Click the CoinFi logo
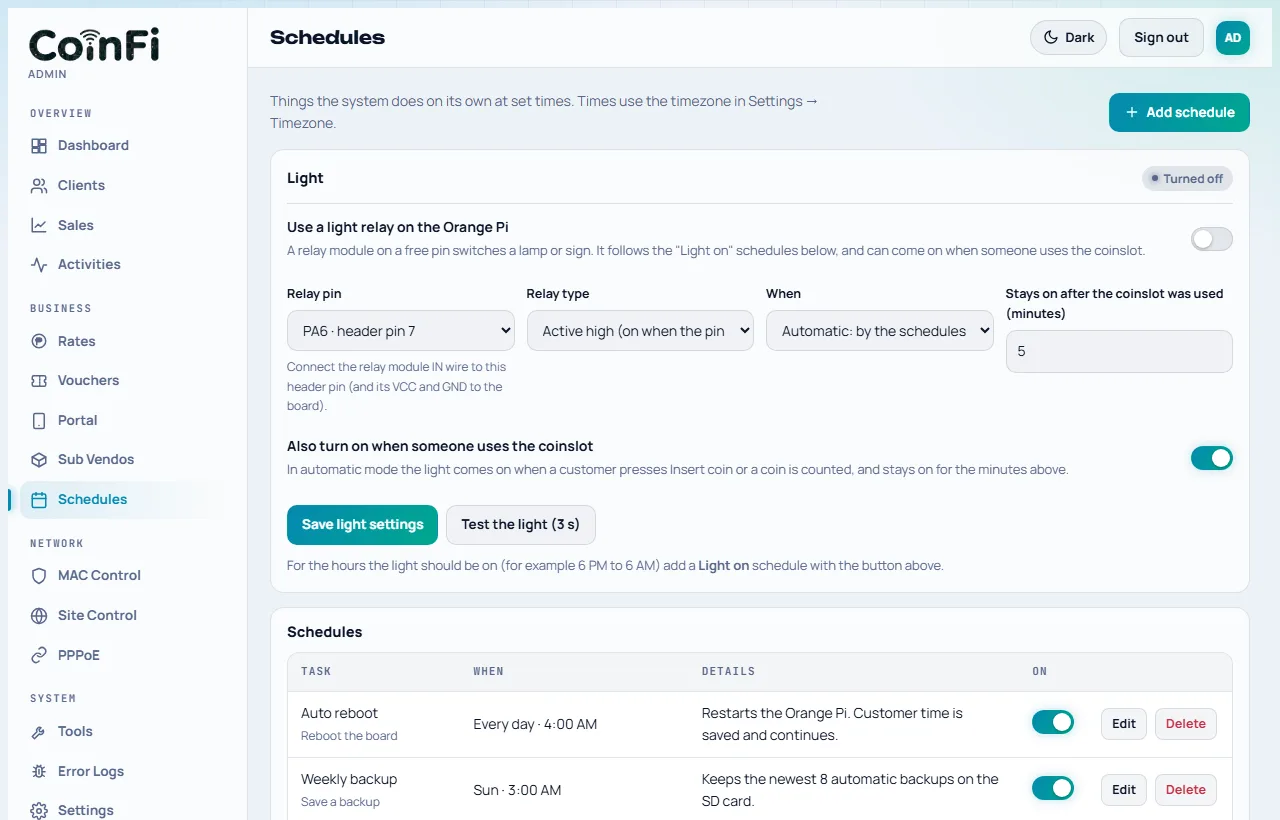 (x=94, y=45)
